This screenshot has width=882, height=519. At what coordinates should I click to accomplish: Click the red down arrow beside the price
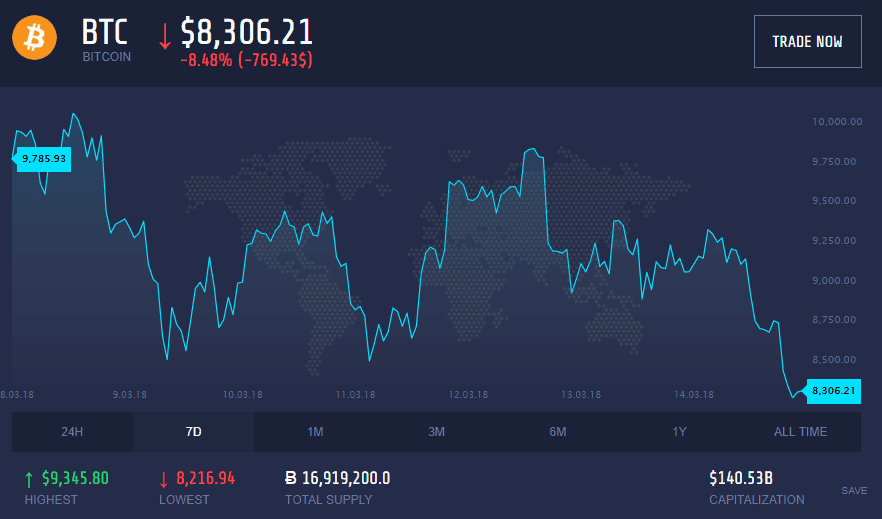165,36
